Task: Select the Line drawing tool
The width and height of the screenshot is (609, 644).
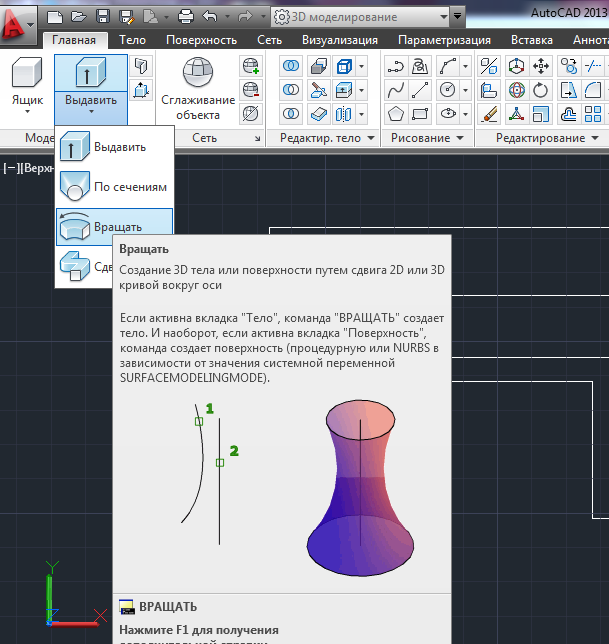Action: pos(420,90)
